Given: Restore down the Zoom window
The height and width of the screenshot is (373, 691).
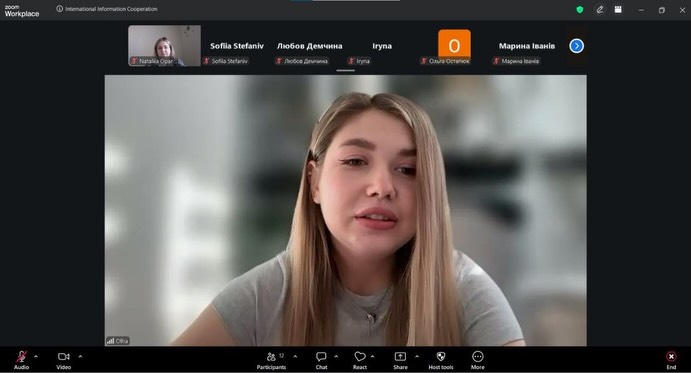Looking at the screenshot, I should pos(661,10).
